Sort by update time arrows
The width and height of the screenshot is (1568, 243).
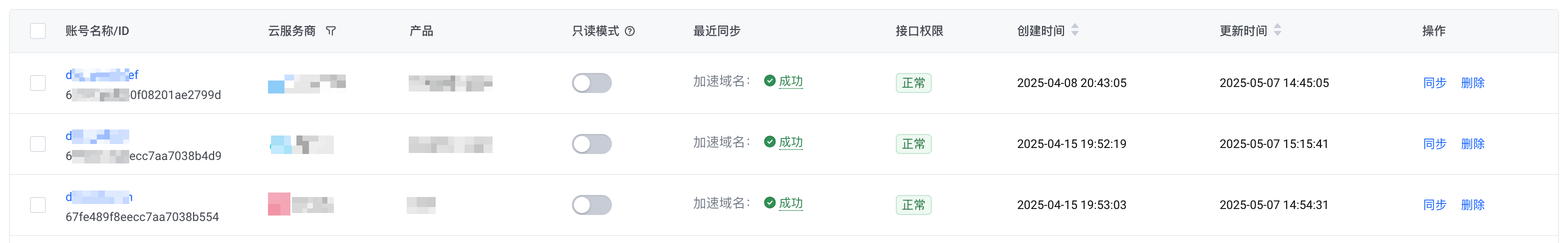point(1278,30)
